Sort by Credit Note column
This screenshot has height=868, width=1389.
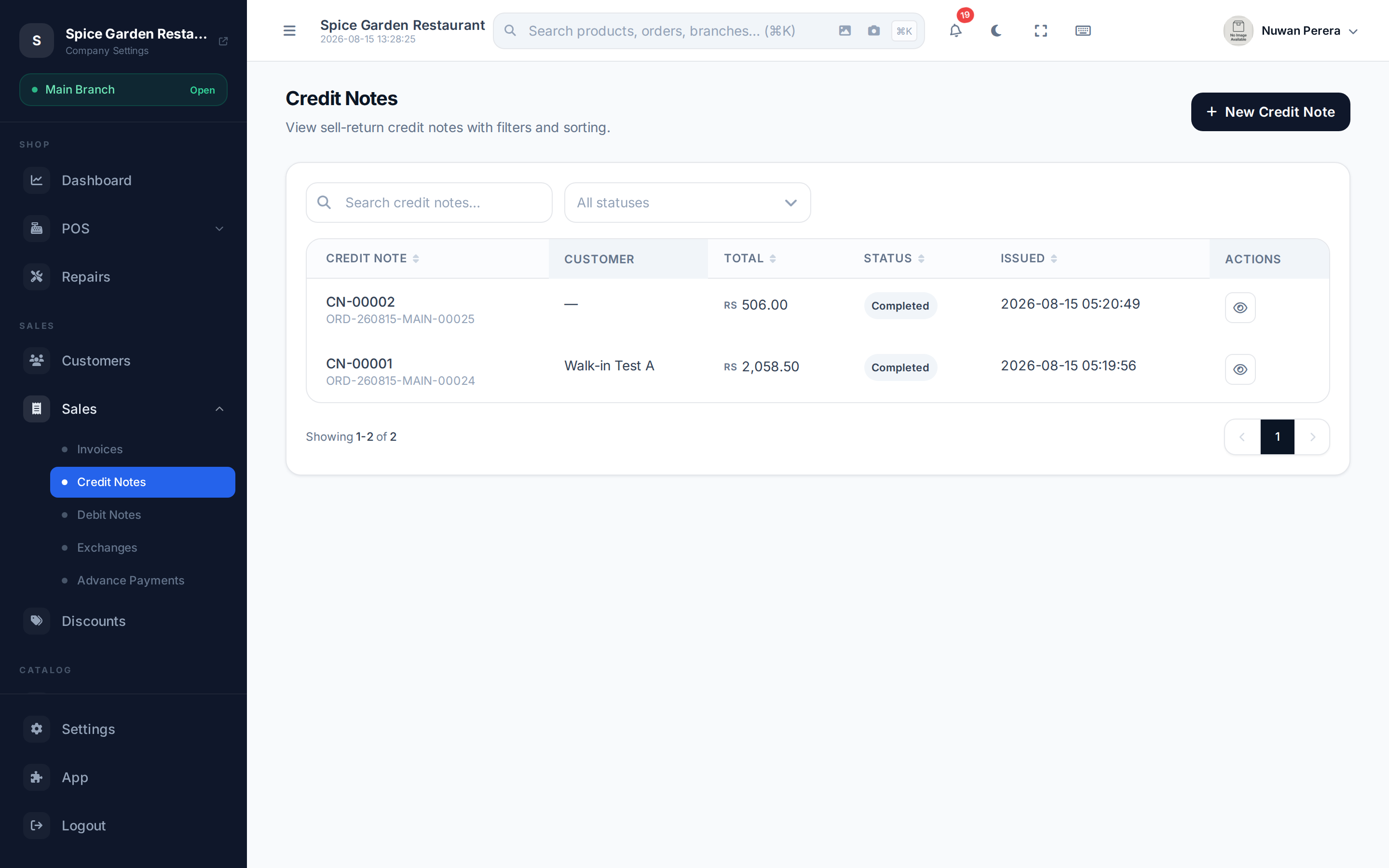(372, 258)
